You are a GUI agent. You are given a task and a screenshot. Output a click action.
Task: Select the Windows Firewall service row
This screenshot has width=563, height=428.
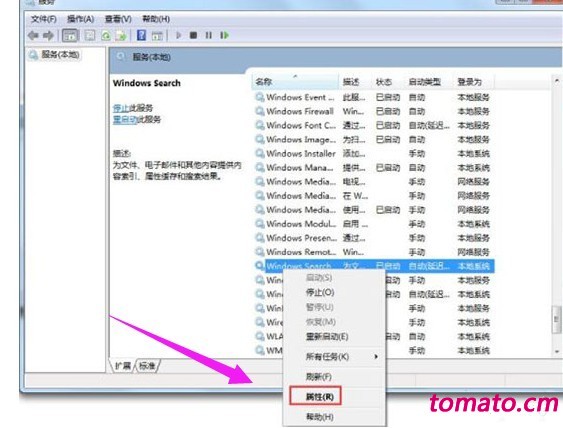(x=373, y=111)
